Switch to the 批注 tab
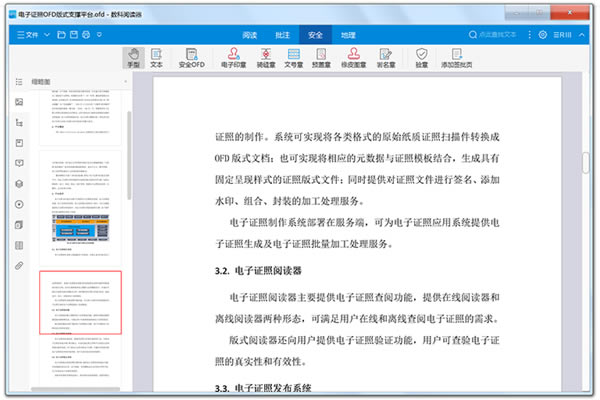The image size is (600, 400). 285,34
